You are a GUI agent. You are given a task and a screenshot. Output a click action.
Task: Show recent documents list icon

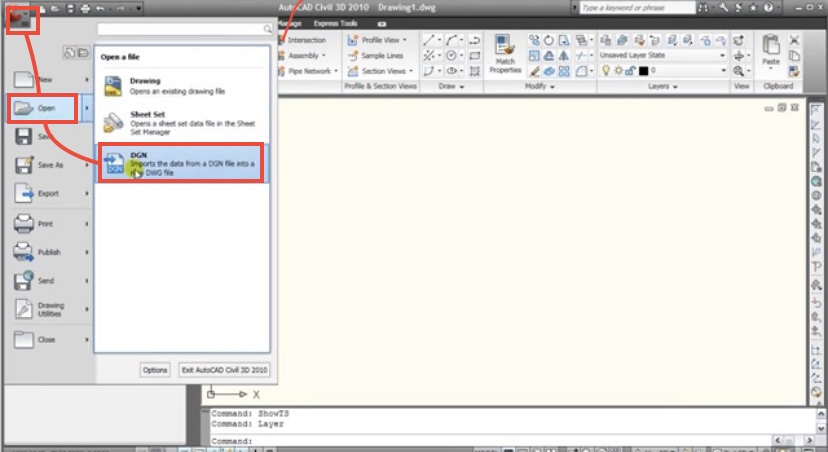70,52
